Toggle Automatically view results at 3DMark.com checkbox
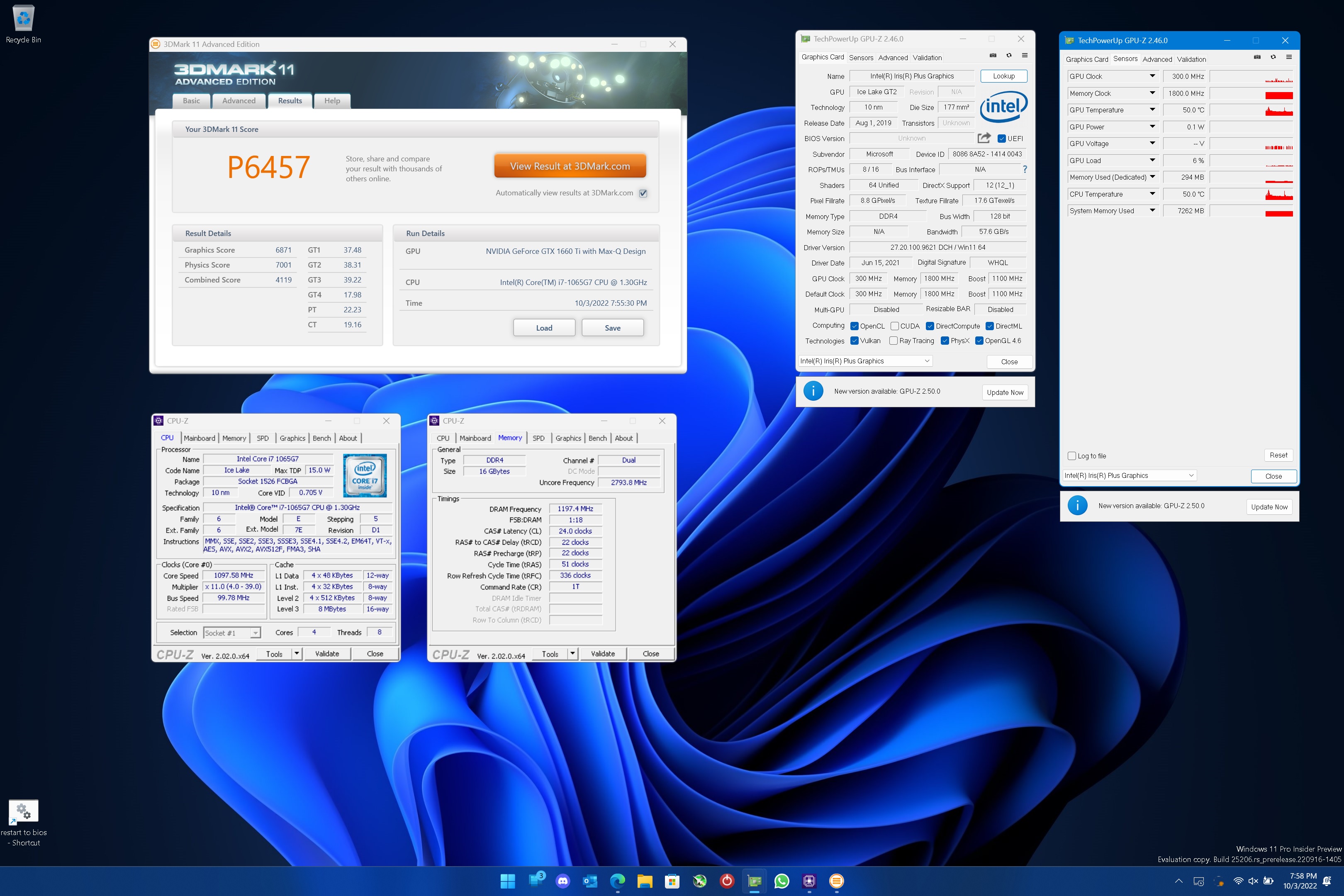 [643, 193]
